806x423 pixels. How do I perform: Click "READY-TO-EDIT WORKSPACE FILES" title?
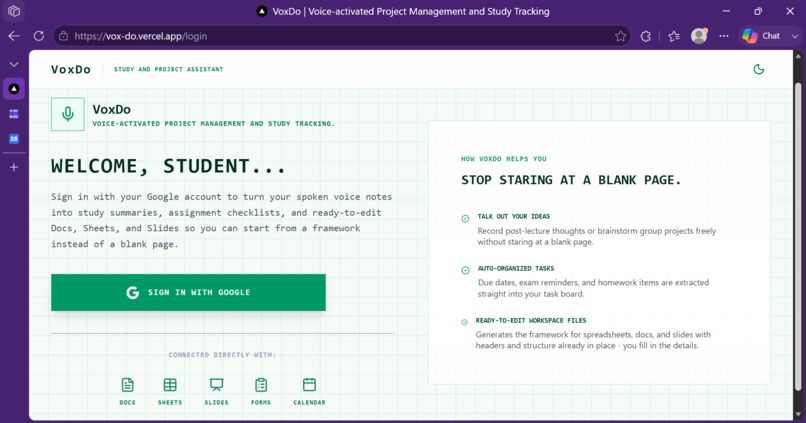(x=531, y=320)
